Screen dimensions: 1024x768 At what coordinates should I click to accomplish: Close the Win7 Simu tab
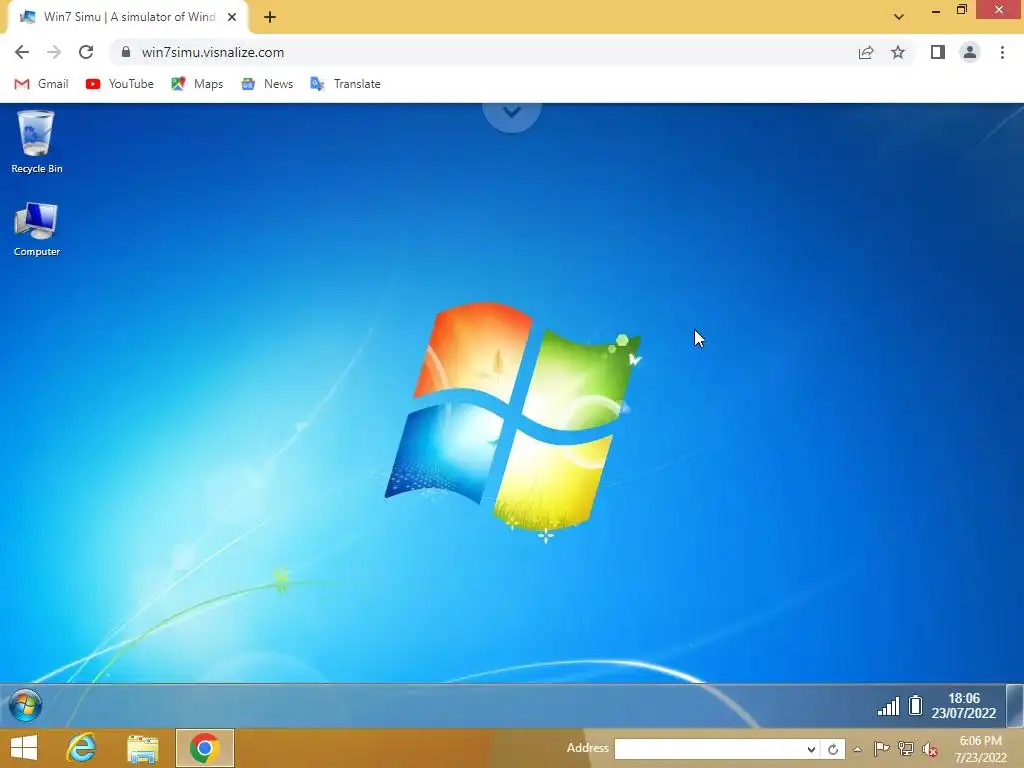click(x=232, y=17)
